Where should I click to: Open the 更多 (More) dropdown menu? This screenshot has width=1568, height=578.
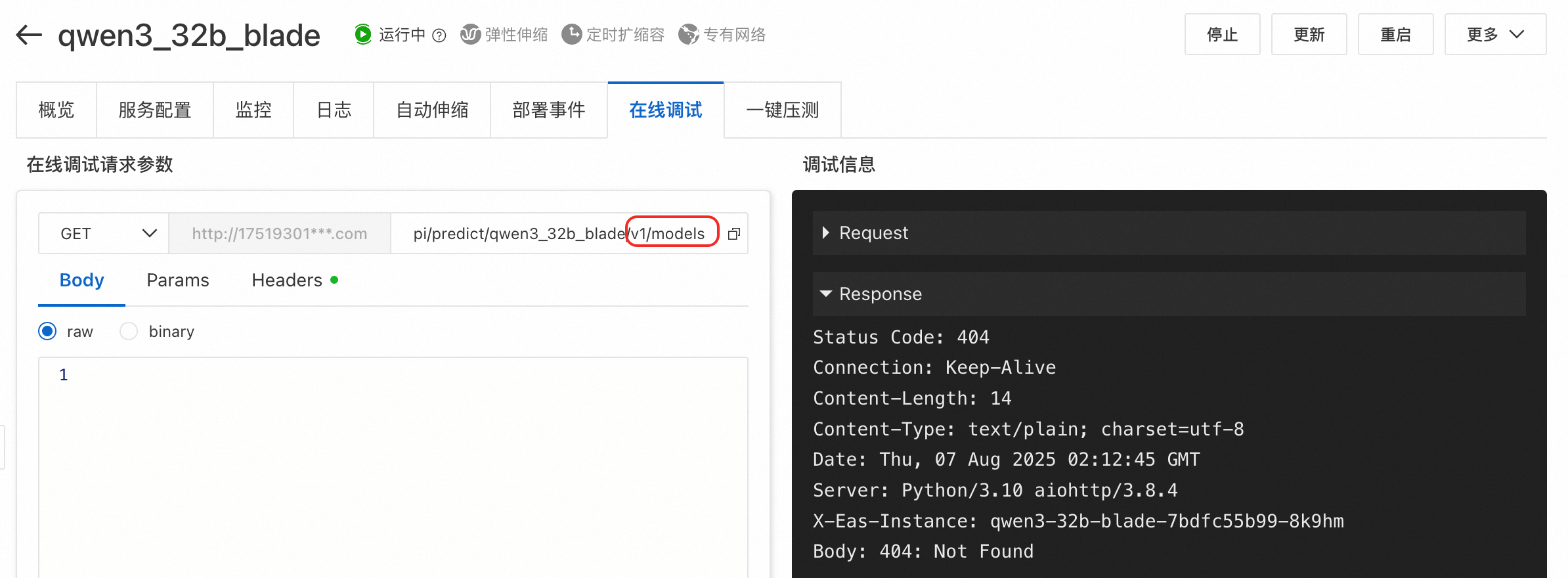point(1495,35)
